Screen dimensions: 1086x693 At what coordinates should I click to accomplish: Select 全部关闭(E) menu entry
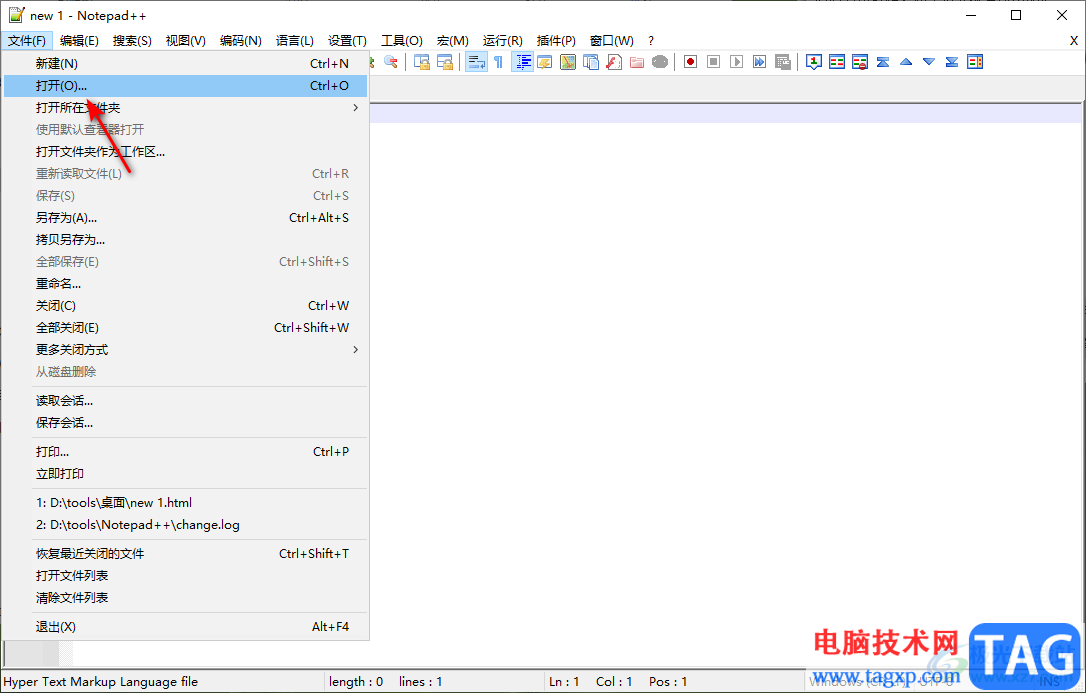pyautogui.click(x=186, y=327)
